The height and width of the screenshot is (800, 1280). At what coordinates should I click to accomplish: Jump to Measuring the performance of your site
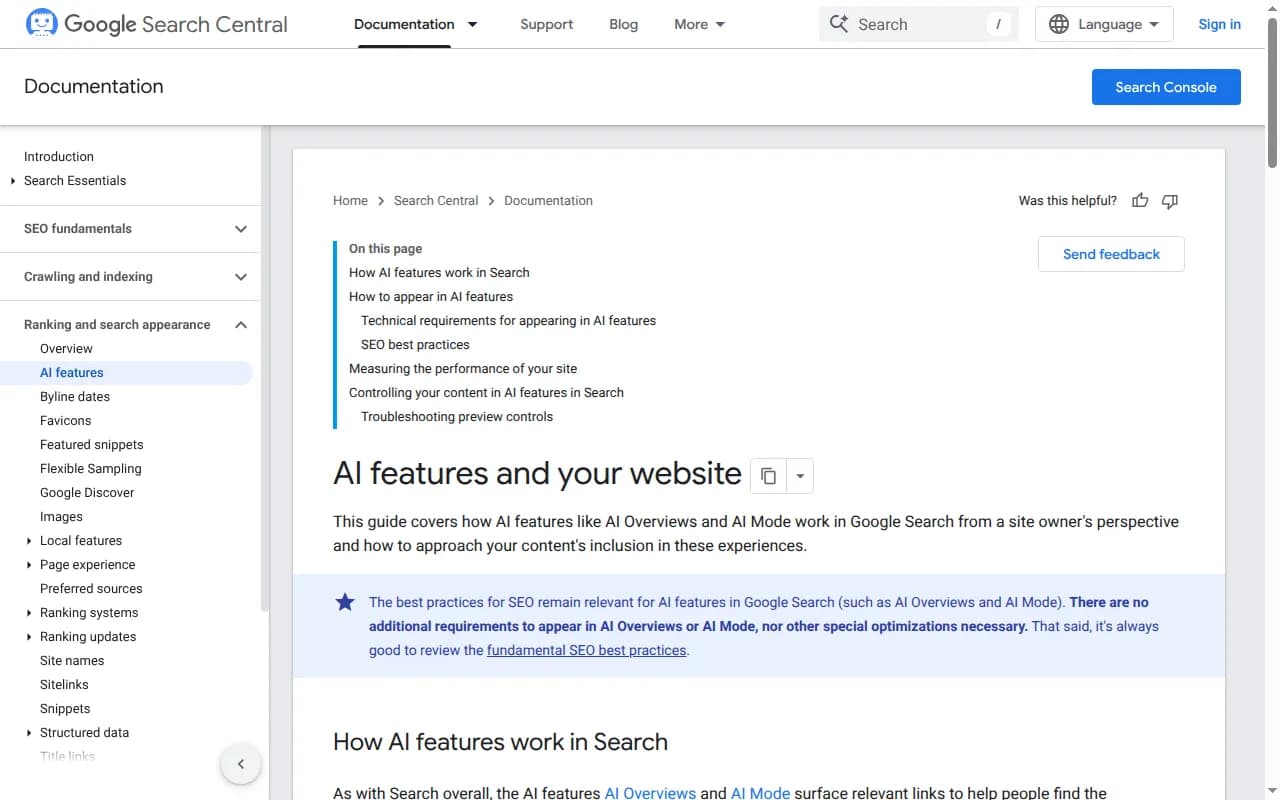coord(463,369)
